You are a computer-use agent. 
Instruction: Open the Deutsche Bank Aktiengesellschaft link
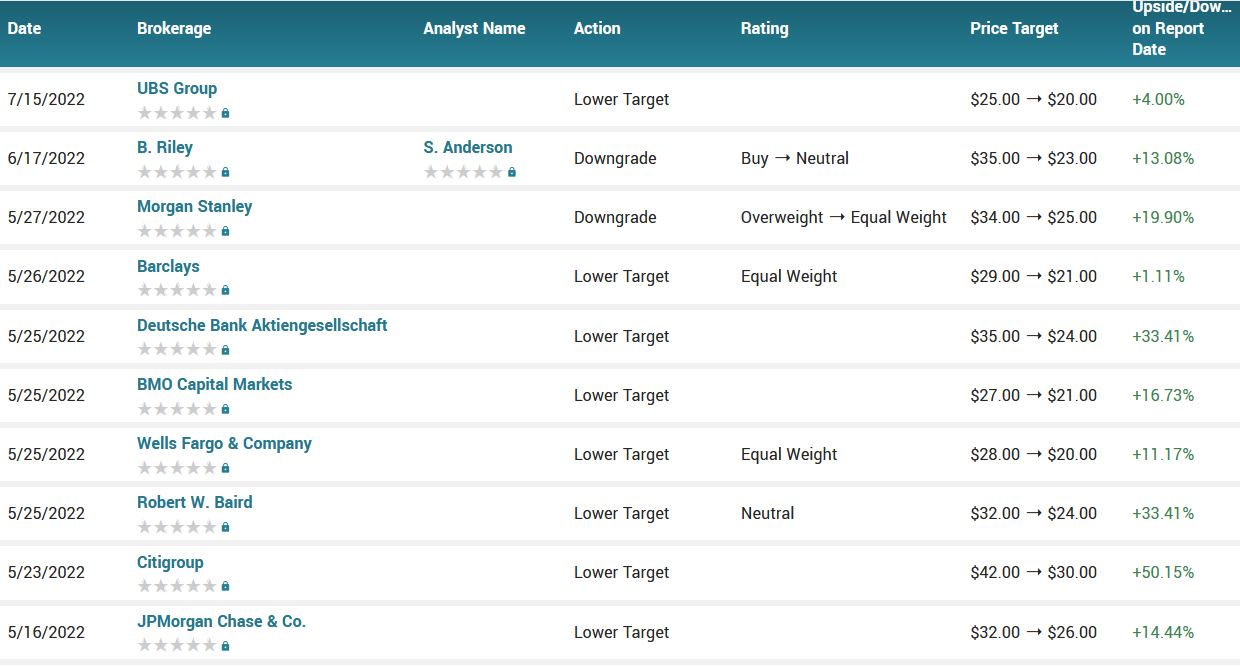click(x=262, y=325)
